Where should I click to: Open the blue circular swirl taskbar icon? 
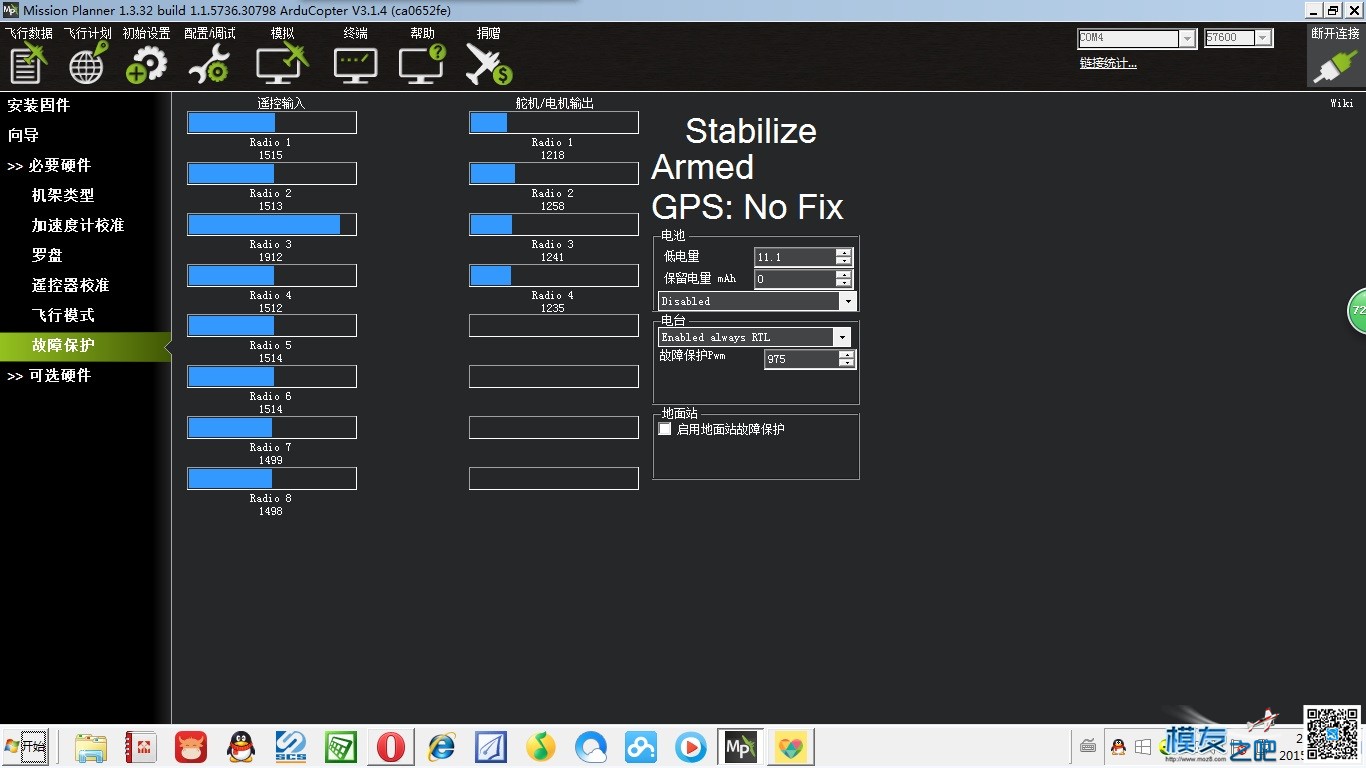[591, 747]
